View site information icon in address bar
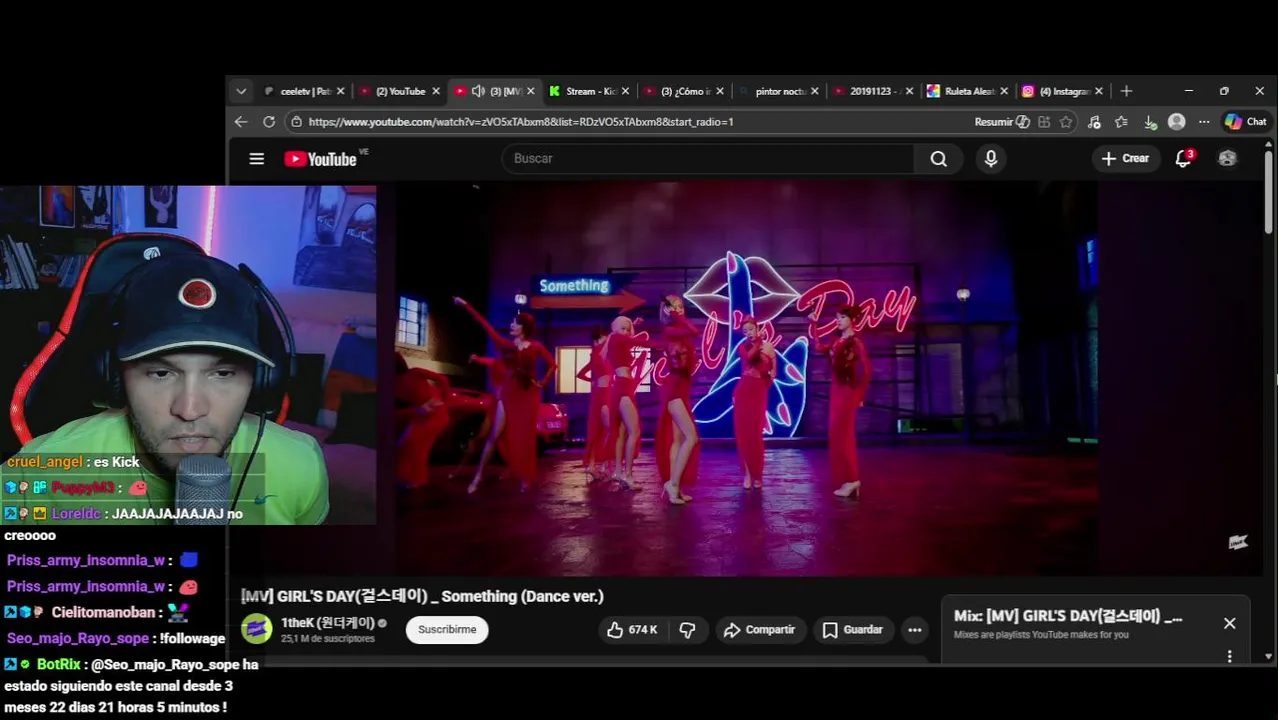 pos(296,122)
